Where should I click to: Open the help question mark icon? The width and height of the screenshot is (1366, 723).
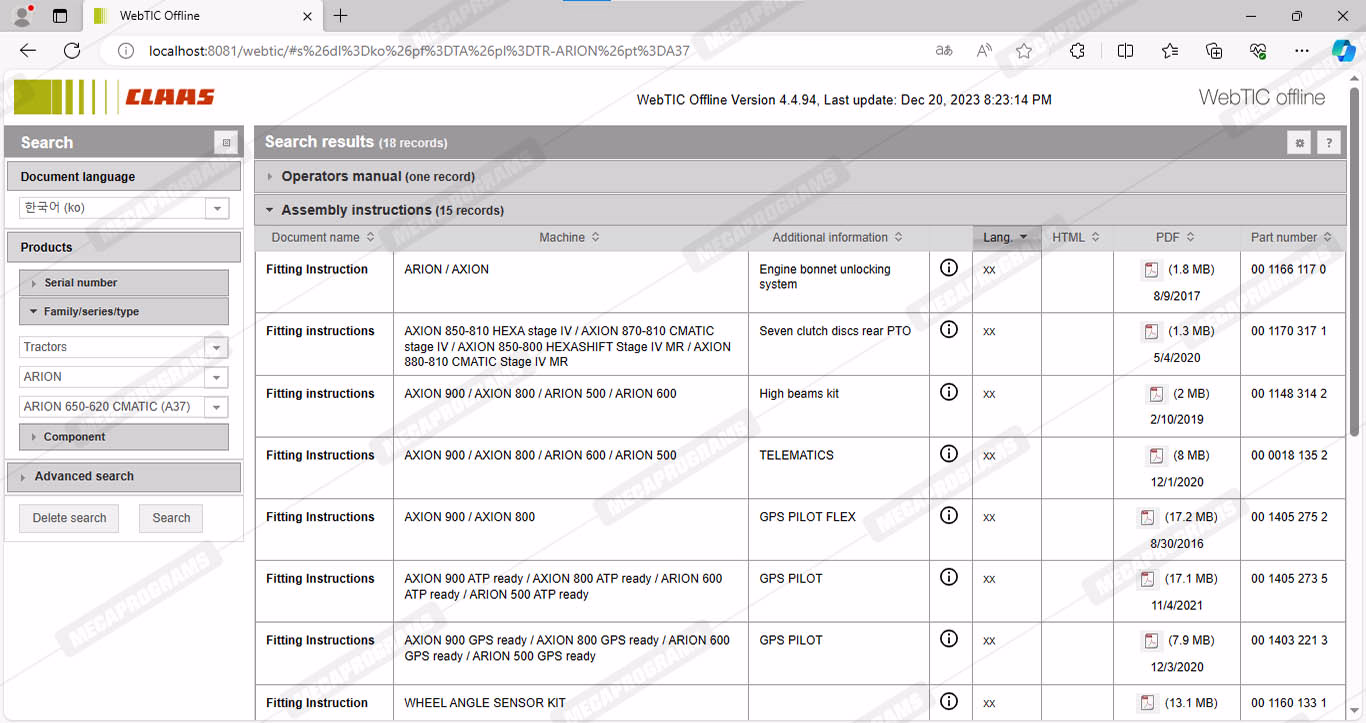tap(1328, 143)
